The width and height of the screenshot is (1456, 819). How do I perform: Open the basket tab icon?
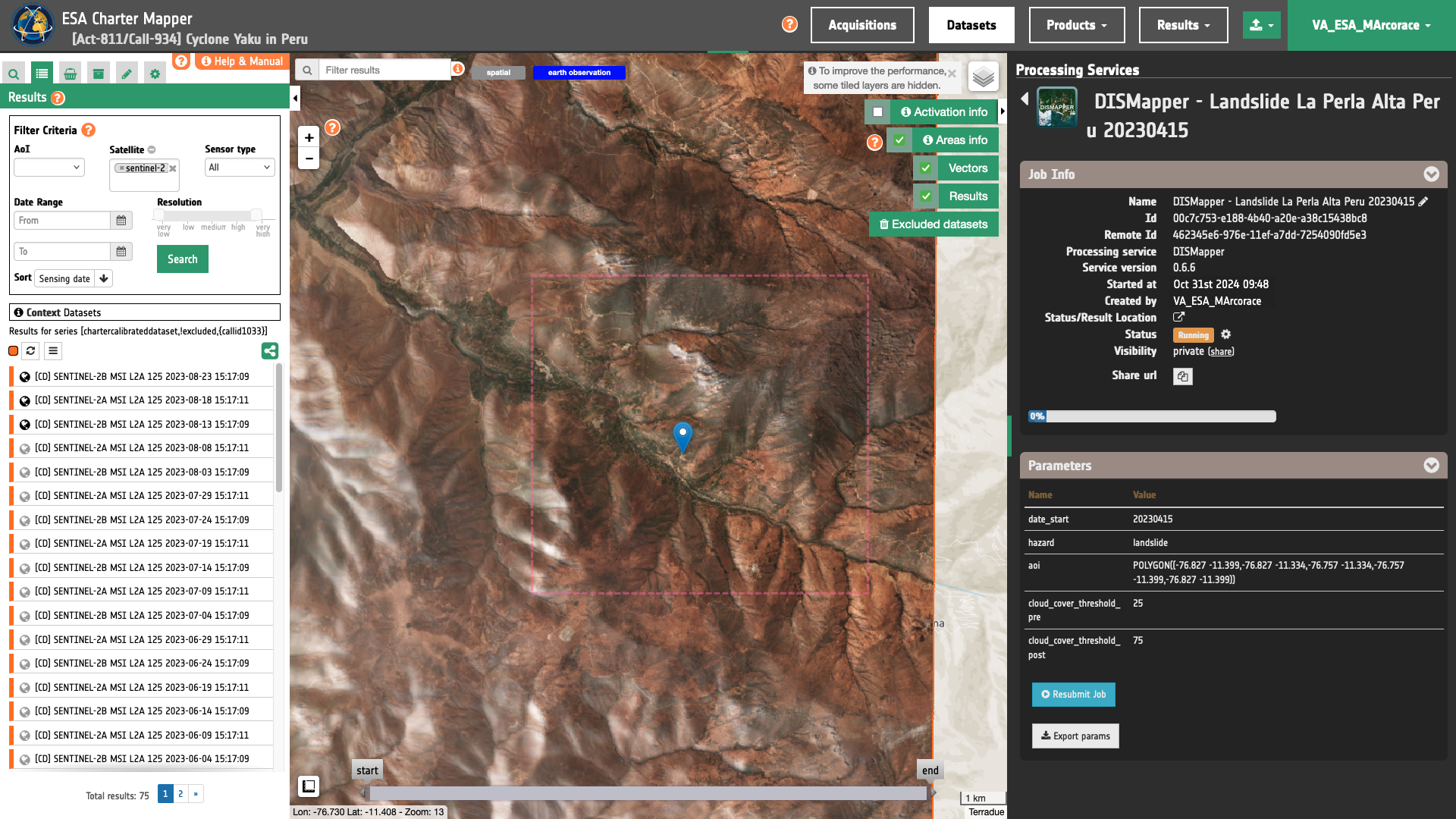pos(70,74)
